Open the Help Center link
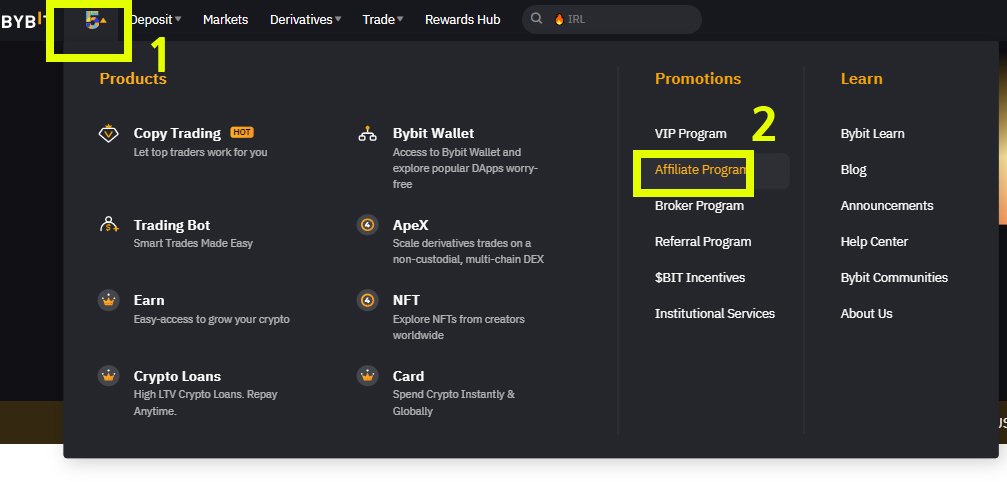 point(874,241)
